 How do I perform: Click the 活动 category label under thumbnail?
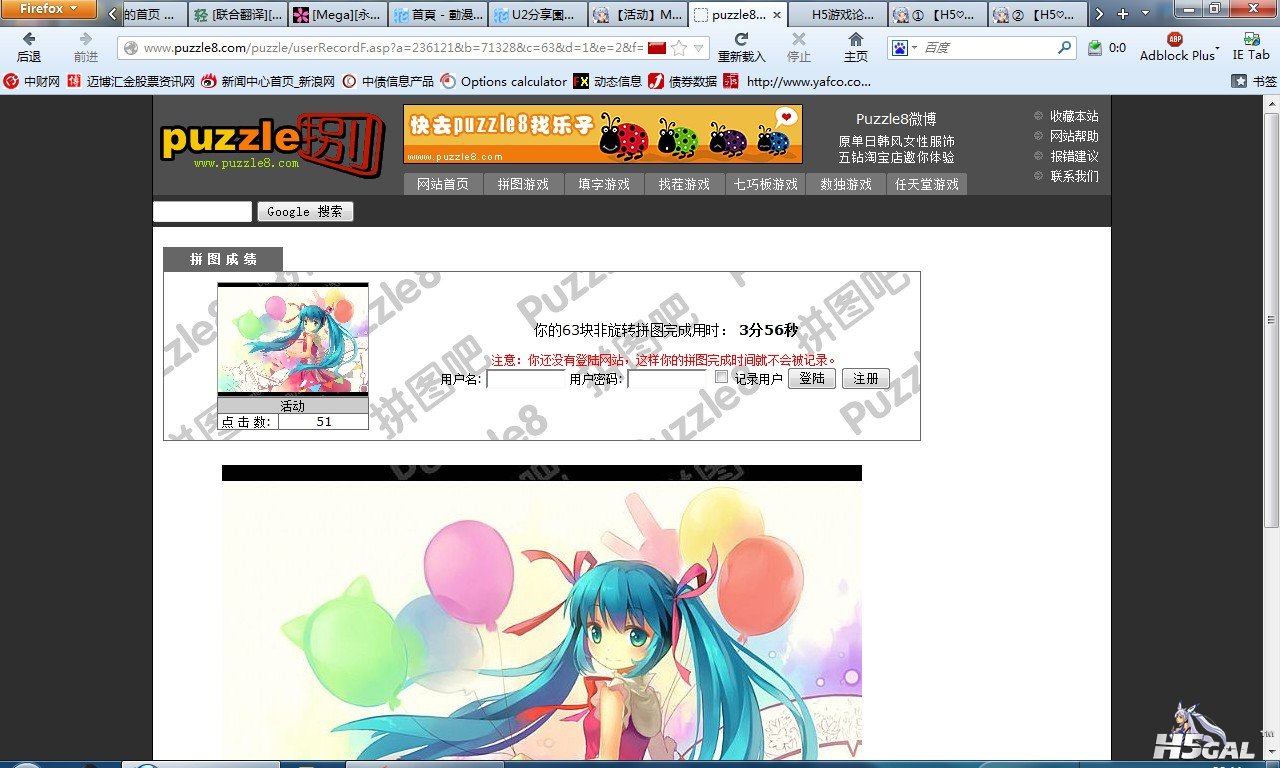pos(293,406)
